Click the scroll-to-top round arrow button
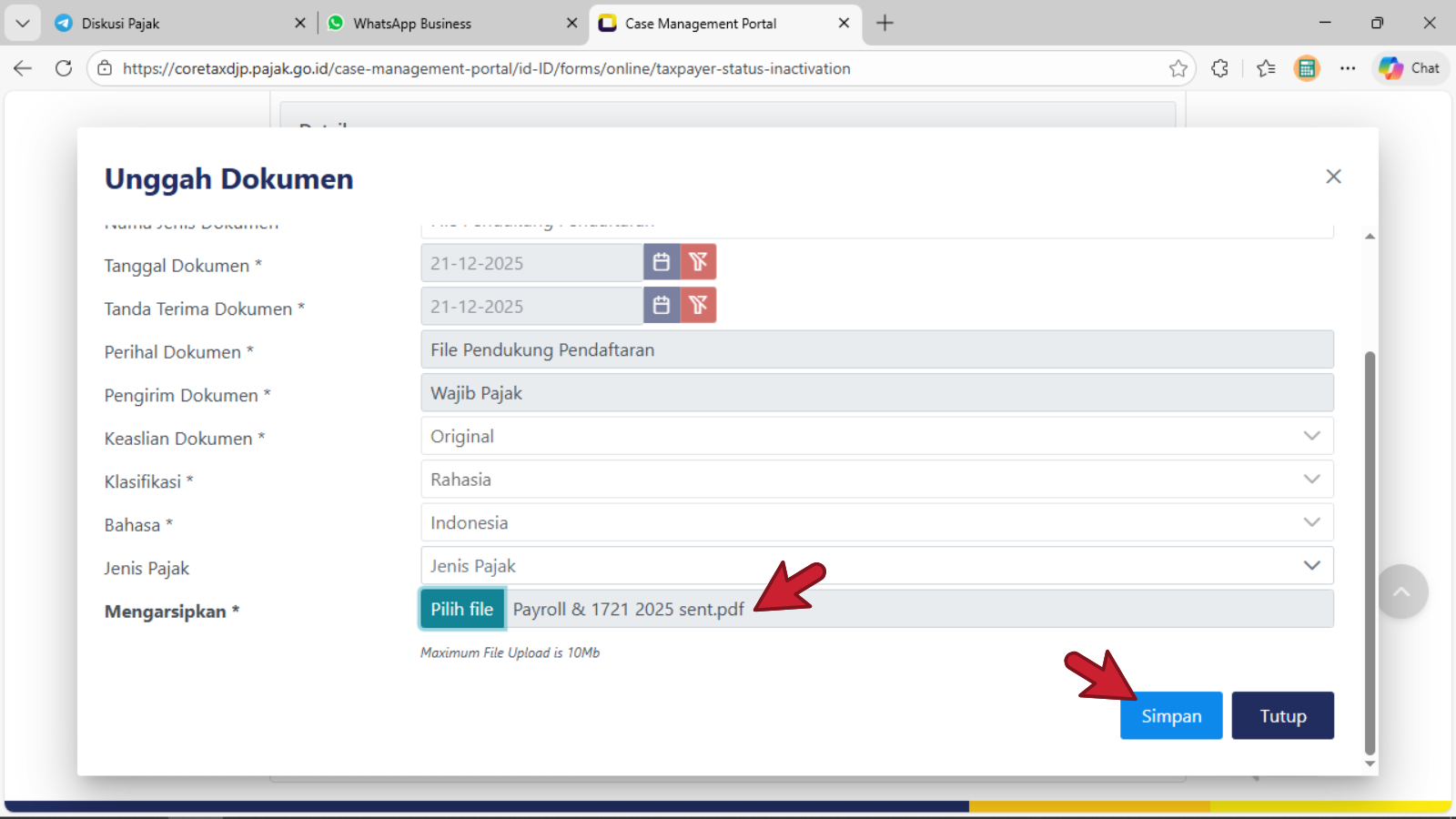This screenshot has width=1456, height=819. click(x=1401, y=591)
